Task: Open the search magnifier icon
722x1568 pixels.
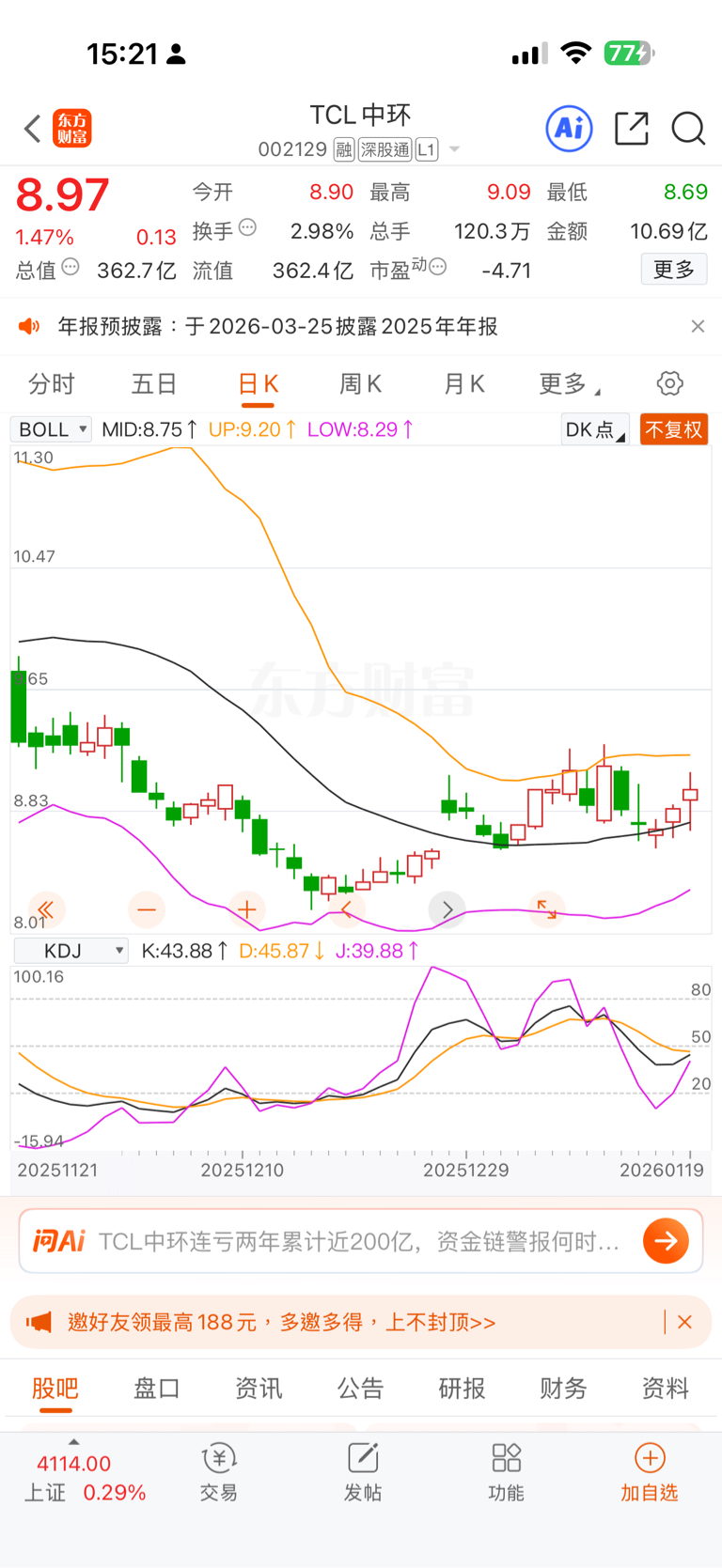Action: coord(688,128)
